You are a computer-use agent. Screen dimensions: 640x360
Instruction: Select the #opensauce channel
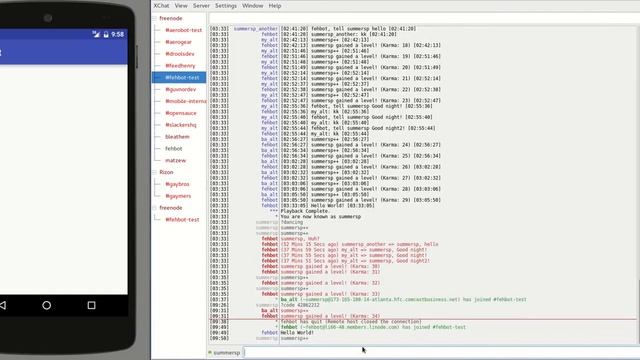(181, 113)
